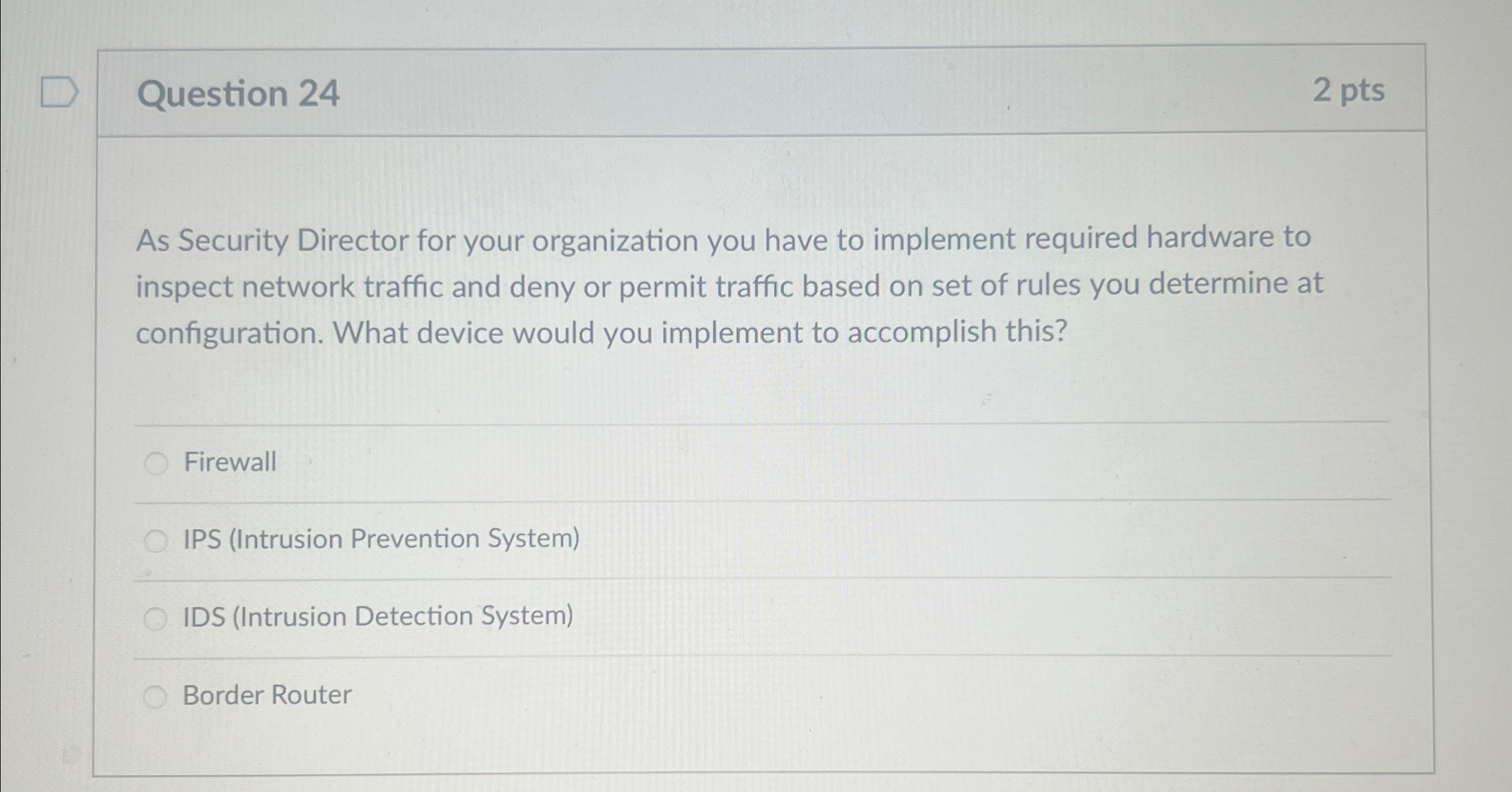Screen dimensions: 1512x792
Task: Click inside the question card body
Action: (x=754, y=390)
